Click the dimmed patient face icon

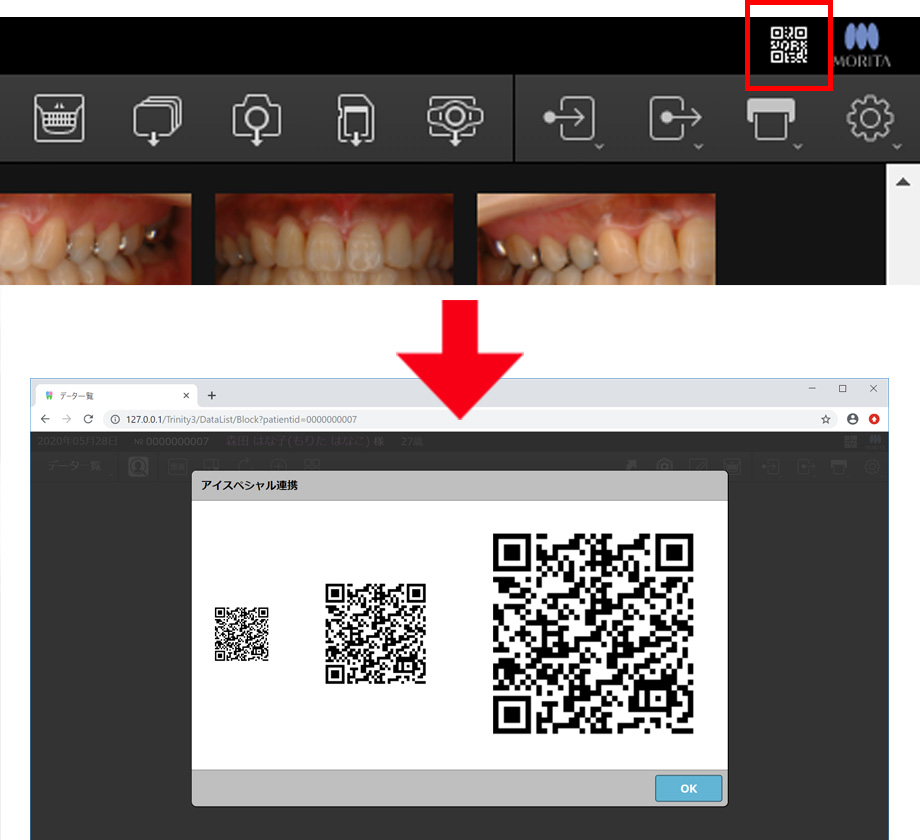[x=138, y=467]
